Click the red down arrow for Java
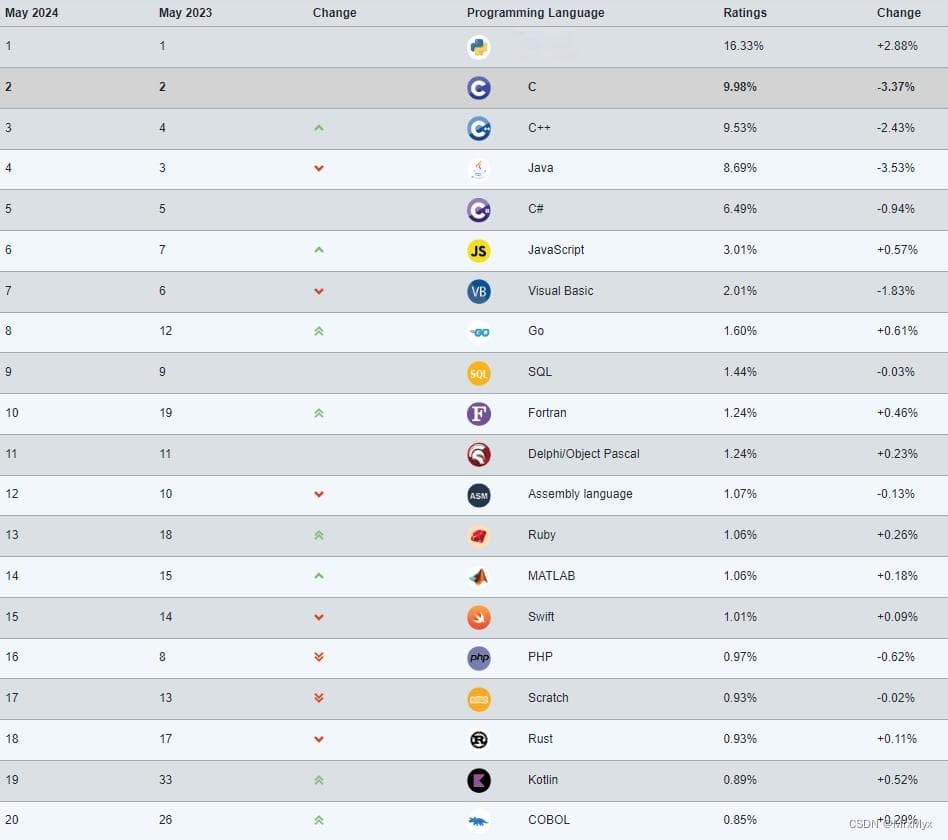The width and height of the screenshot is (948, 840). pyautogui.click(x=319, y=168)
